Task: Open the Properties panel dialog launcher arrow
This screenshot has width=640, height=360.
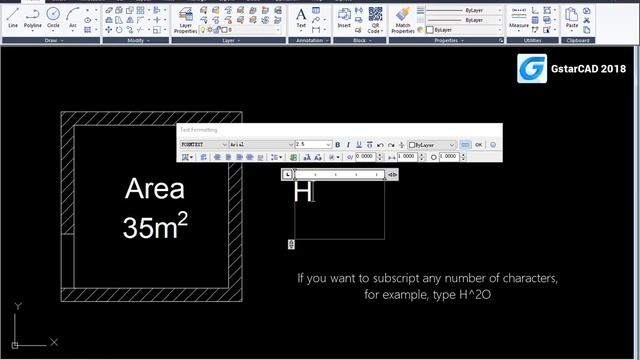Action: pos(500,40)
